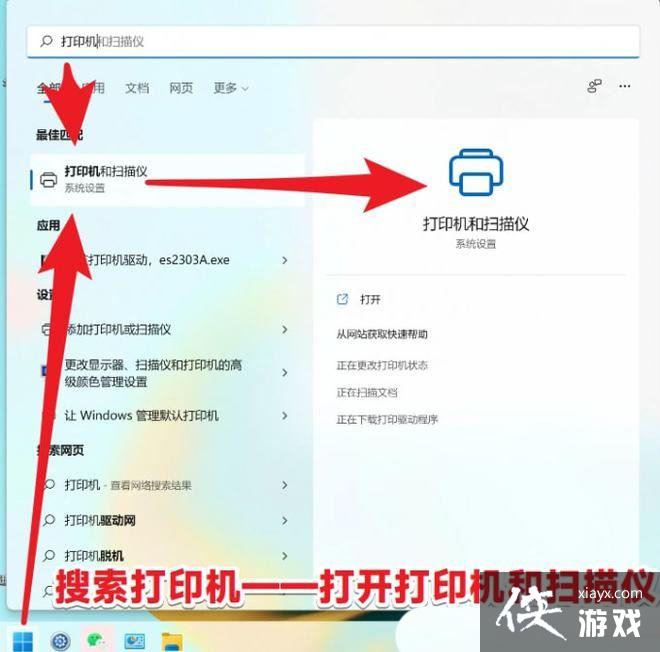Open the account/feedback icon beside the ellipsis
Image resolution: width=660 pixels, height=652 pixels.
click(x=594, y=86)
